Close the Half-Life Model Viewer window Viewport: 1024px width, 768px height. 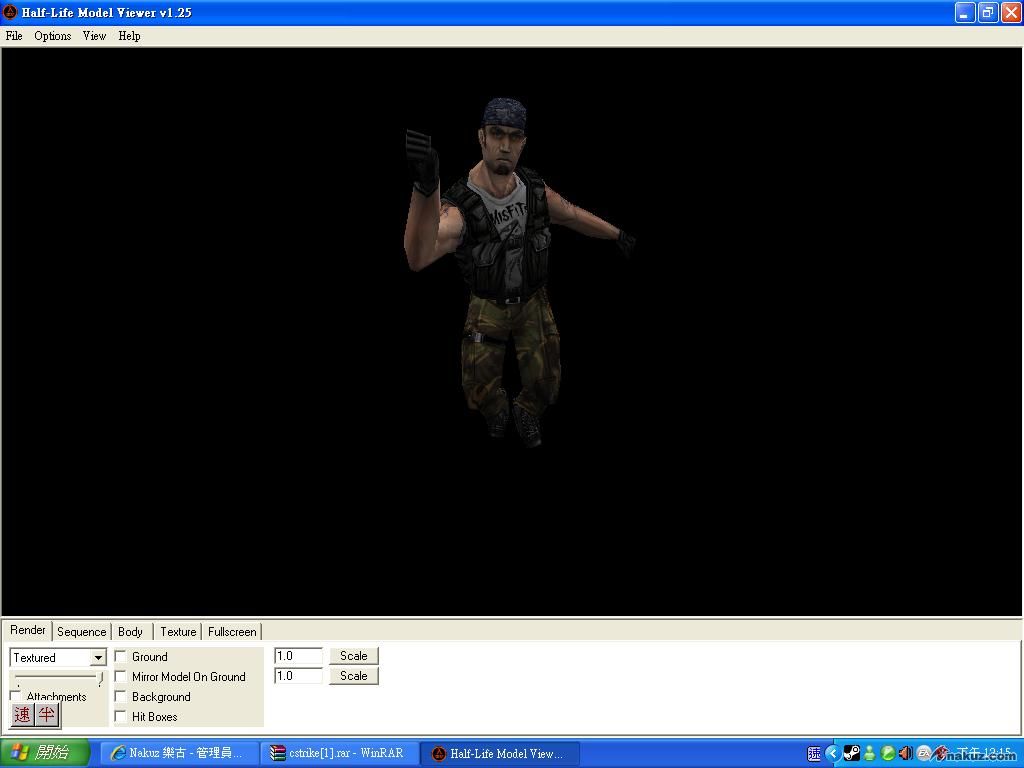1011,12
